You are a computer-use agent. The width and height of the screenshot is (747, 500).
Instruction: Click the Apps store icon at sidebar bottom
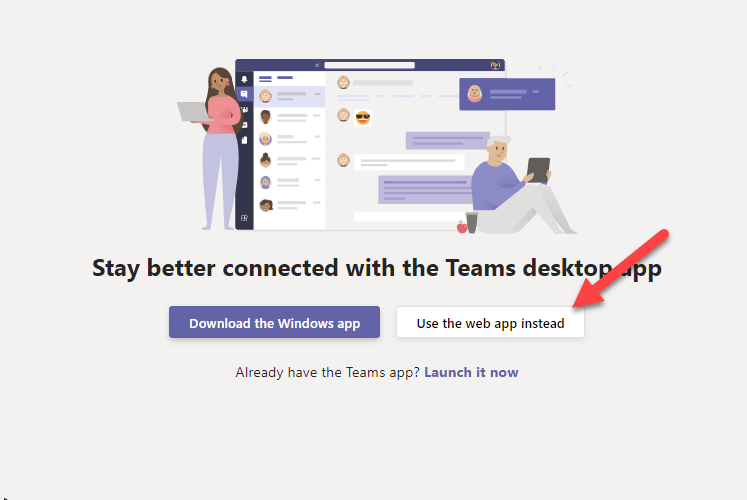click(x=244, y=218)
